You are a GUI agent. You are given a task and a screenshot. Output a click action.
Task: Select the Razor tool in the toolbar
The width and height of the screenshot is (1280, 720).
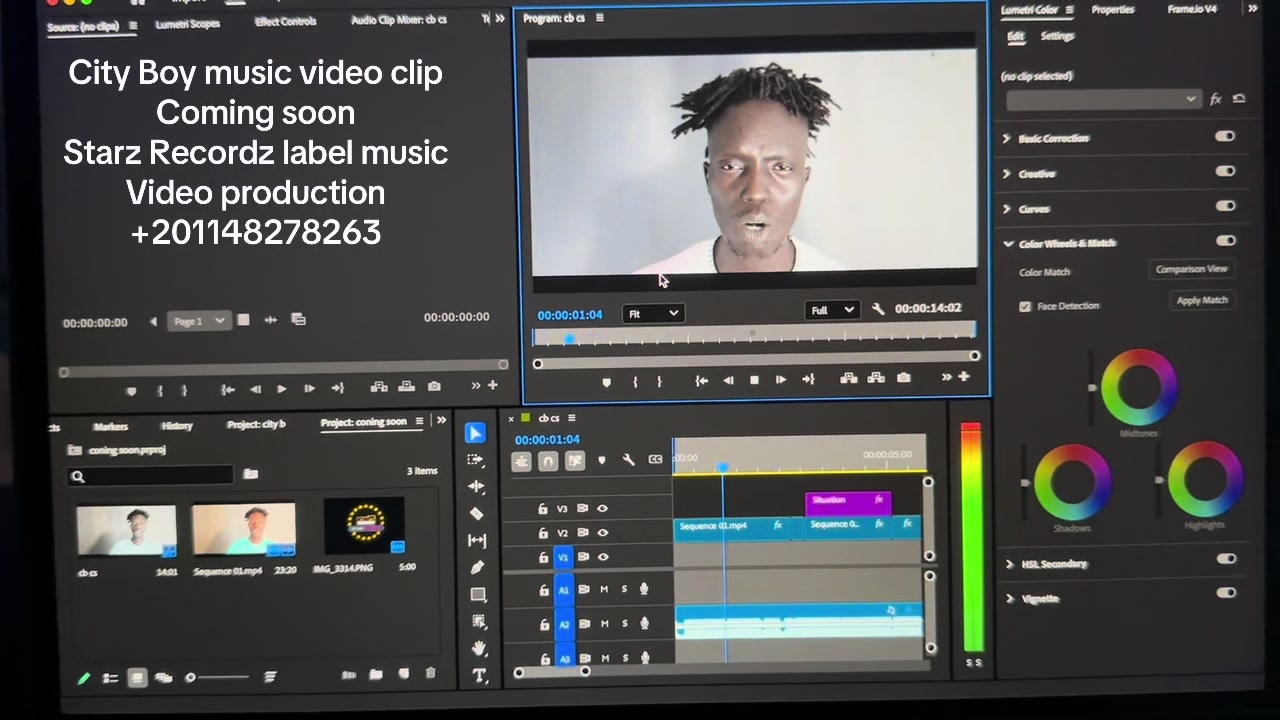coord(477,513)
